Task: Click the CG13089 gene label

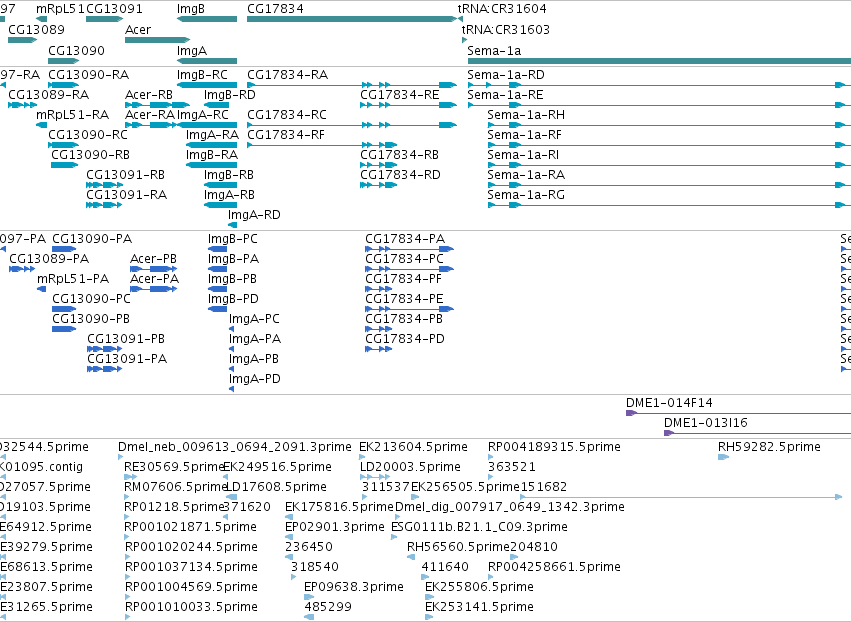Action: [x=36, y=29]
